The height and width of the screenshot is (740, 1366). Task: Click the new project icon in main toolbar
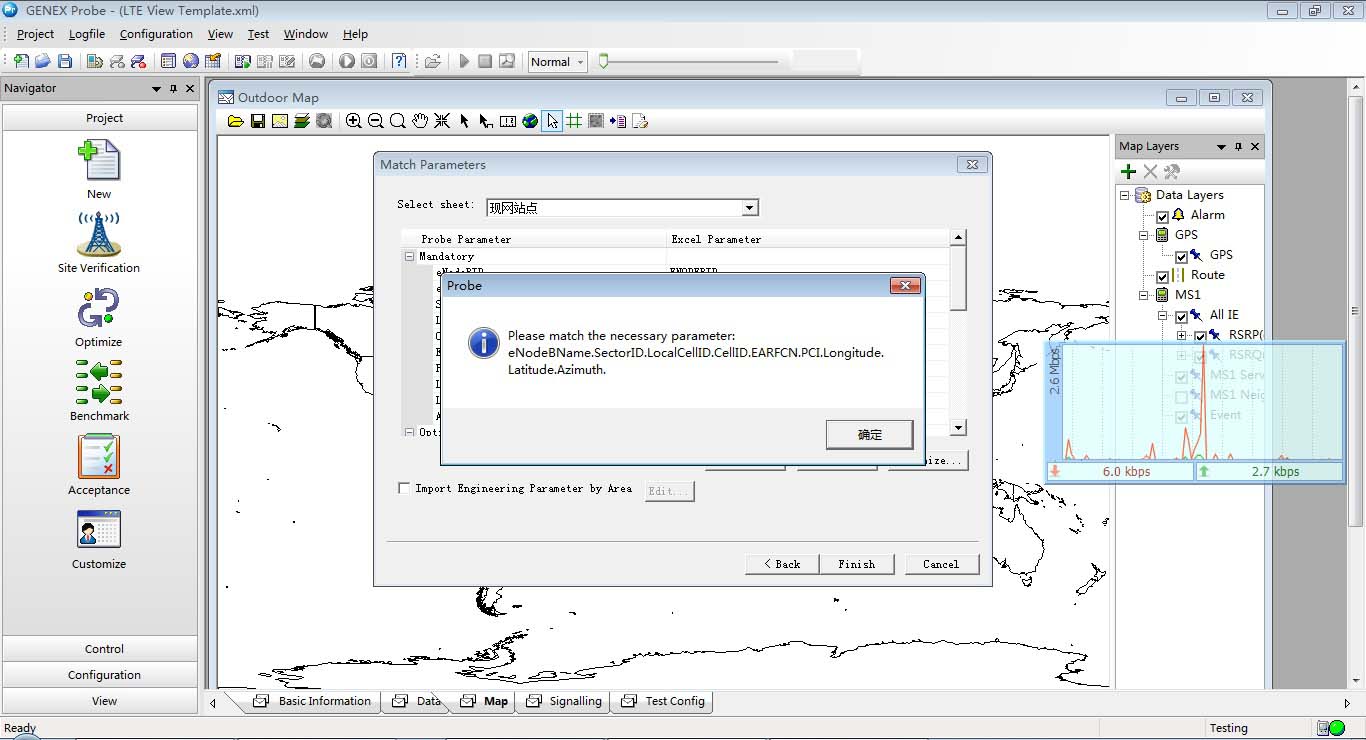point(21,62)
